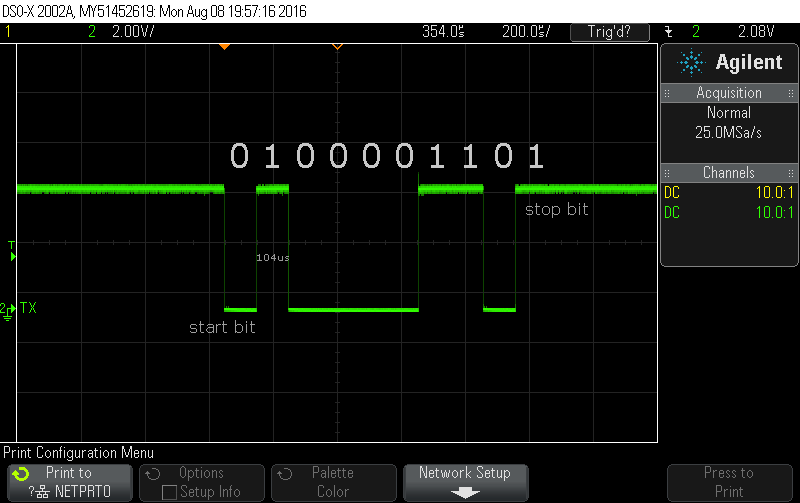The image size is (800, 503).
Task: Click the 104us bit width annotation
Action: (272, 258)
